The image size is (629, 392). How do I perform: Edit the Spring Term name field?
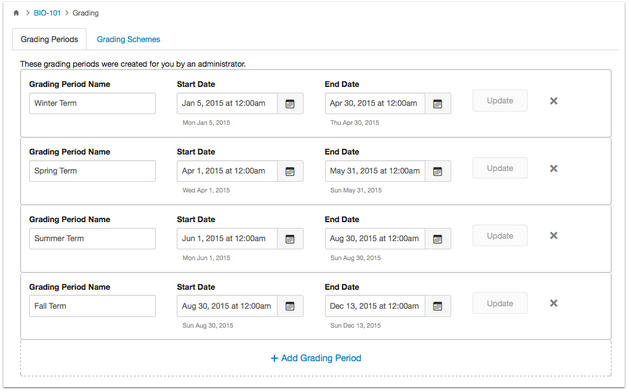click(x=92, y=171)
